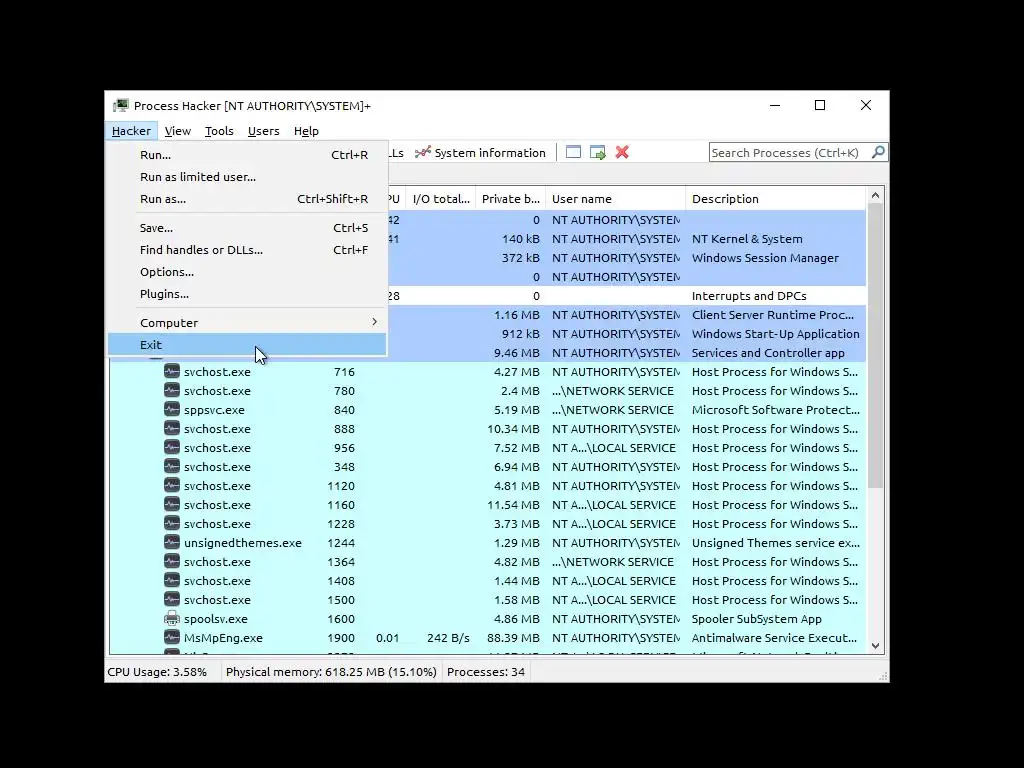
Task: Open the View menu
Action: pyautogui.click(x=178, y=131)
